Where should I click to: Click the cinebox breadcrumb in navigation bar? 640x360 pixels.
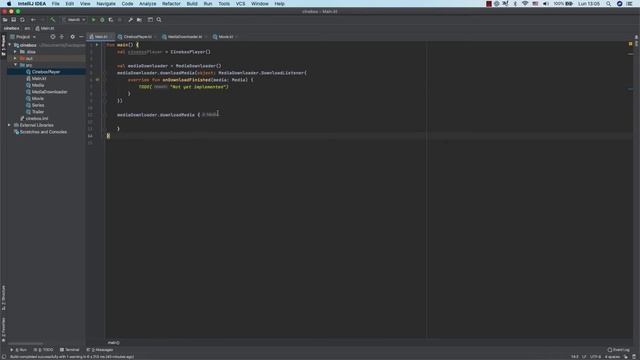(11, 28)
